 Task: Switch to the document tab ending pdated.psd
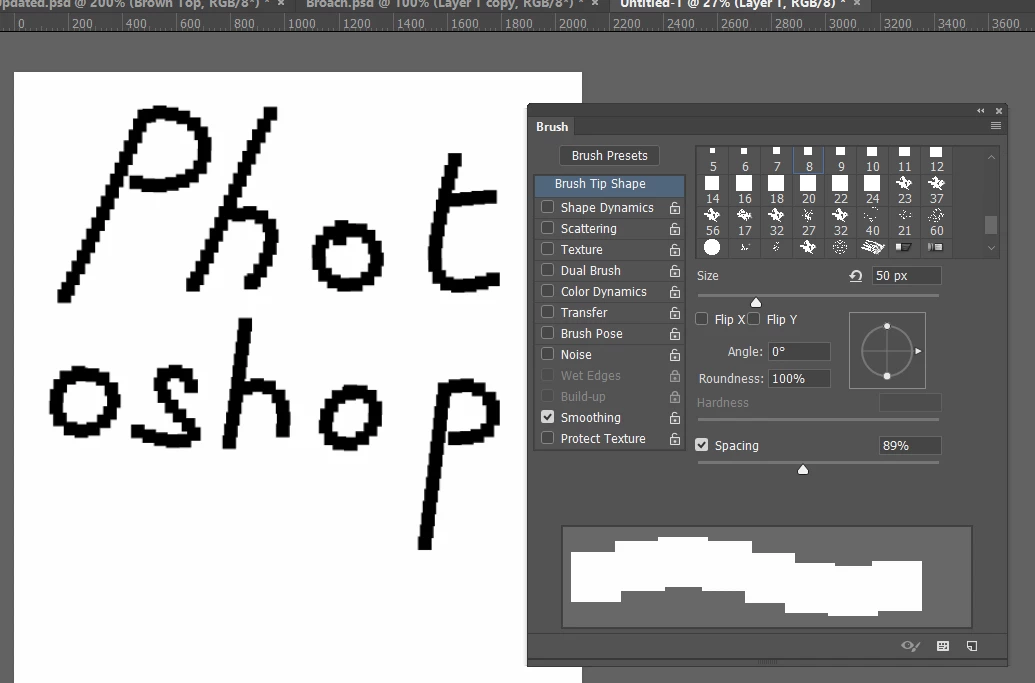click(134, 4)
